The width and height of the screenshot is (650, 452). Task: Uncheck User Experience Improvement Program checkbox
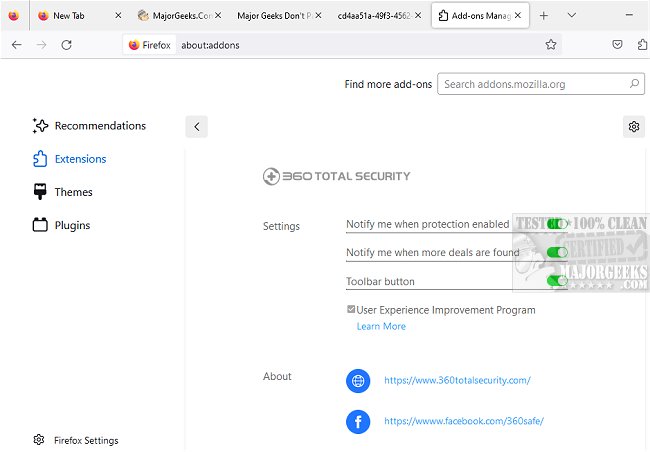(x=351, y=310)
